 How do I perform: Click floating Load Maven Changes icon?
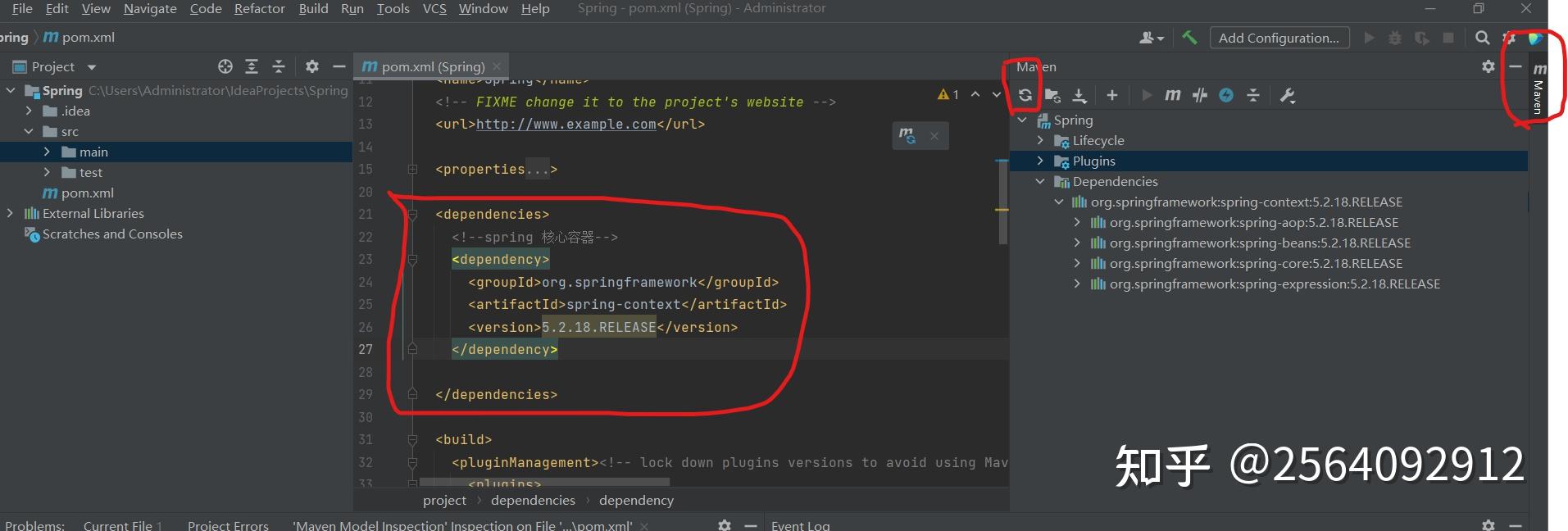coord(907,135)
